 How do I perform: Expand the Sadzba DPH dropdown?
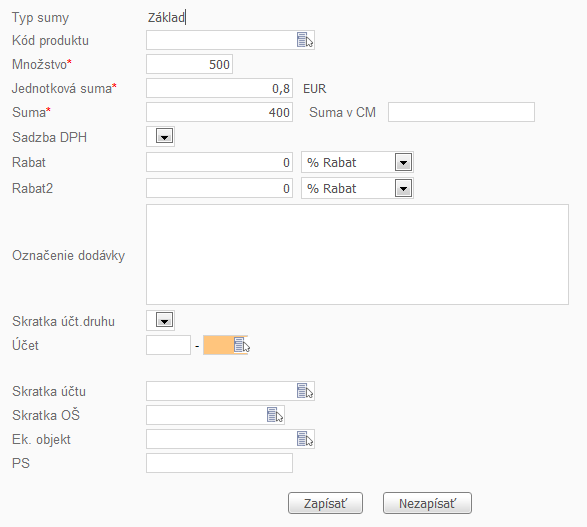tap(164, 137)
